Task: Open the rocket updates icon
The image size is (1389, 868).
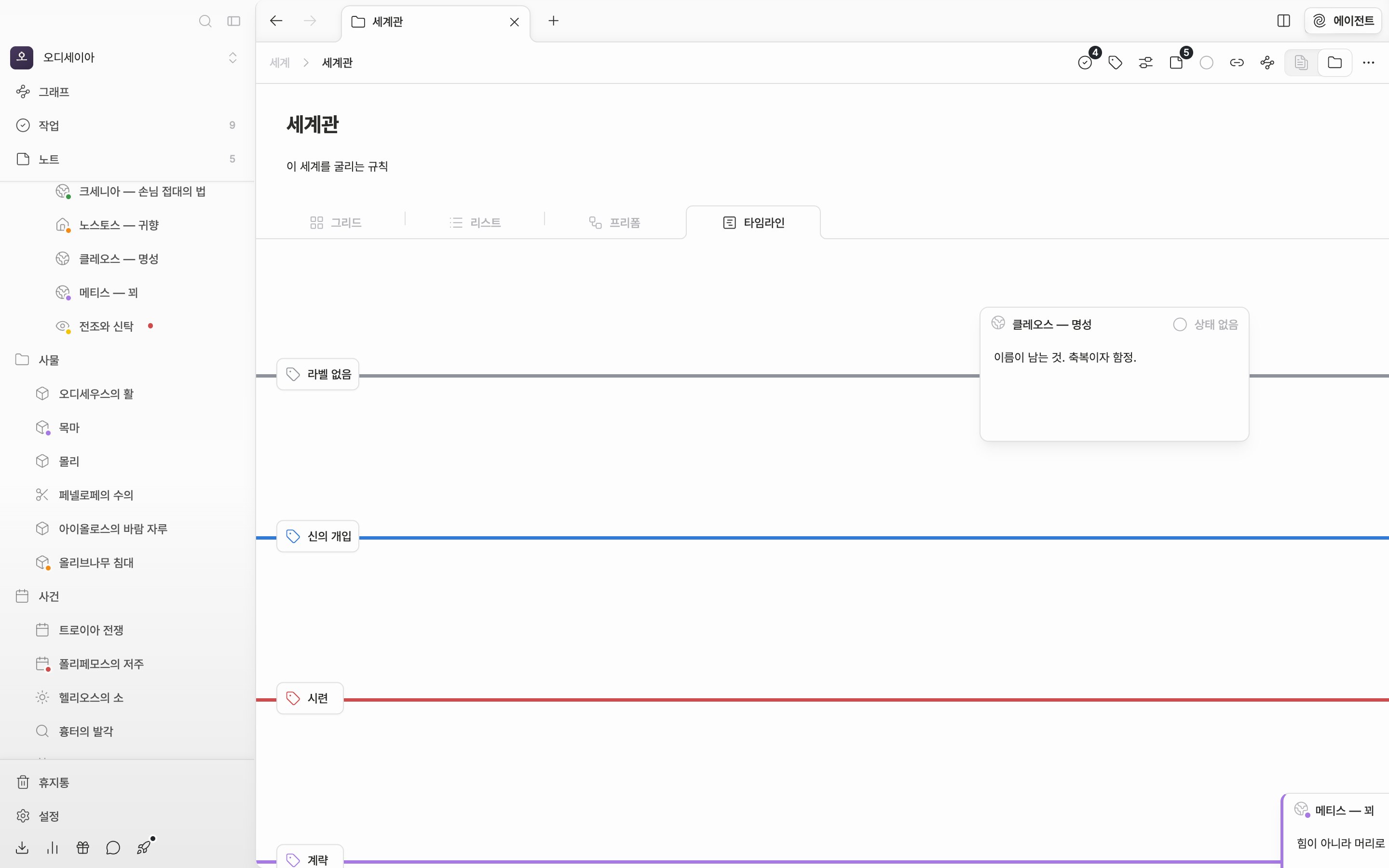Action: [x=144, y=847]
